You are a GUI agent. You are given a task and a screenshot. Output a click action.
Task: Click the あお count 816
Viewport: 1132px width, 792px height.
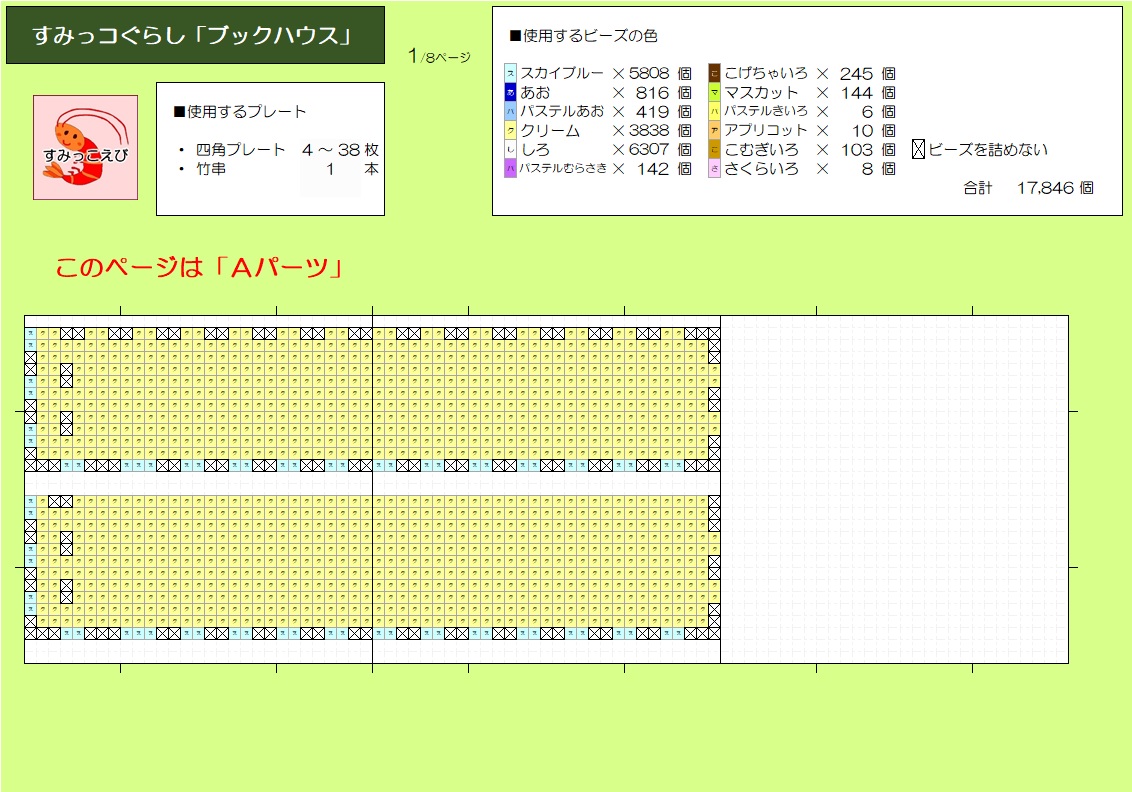[x=653, y=92]
